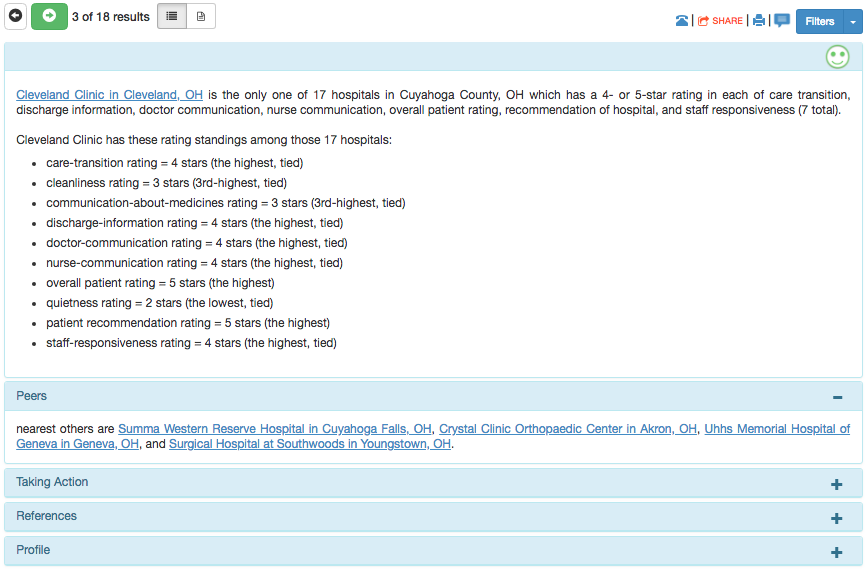Image resolution: width=867 pixels, height=570 pixels.
Task: Open the Cleveland Clinic in Cleveland, OH link
Action: click(x=109, y=95)
